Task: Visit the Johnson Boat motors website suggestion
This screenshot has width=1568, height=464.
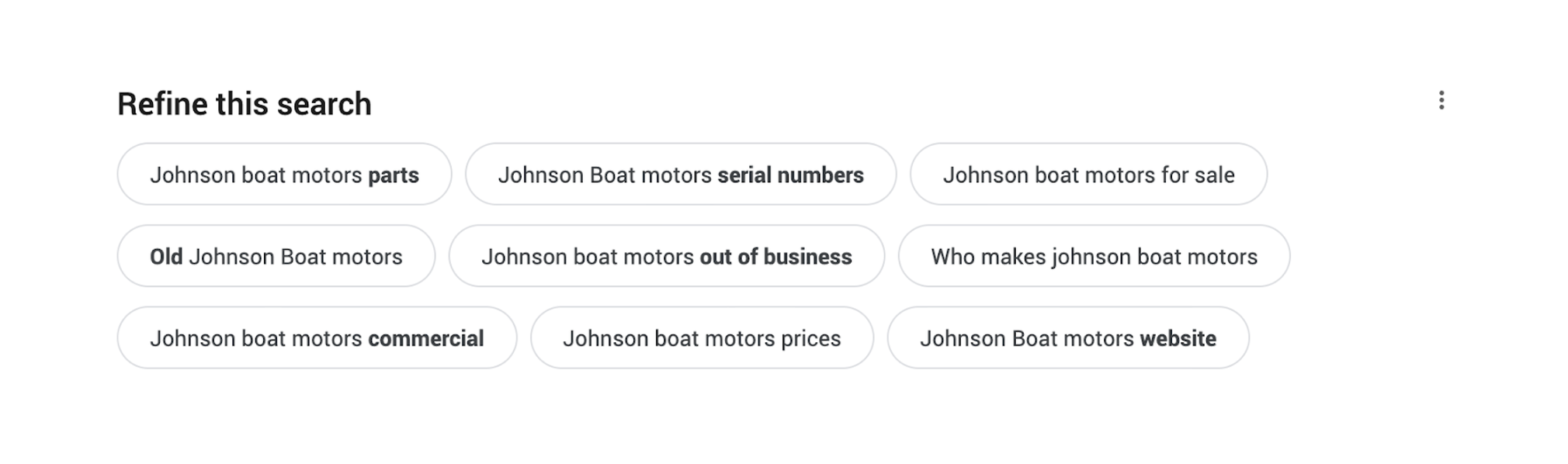Action: [1069, 338]
